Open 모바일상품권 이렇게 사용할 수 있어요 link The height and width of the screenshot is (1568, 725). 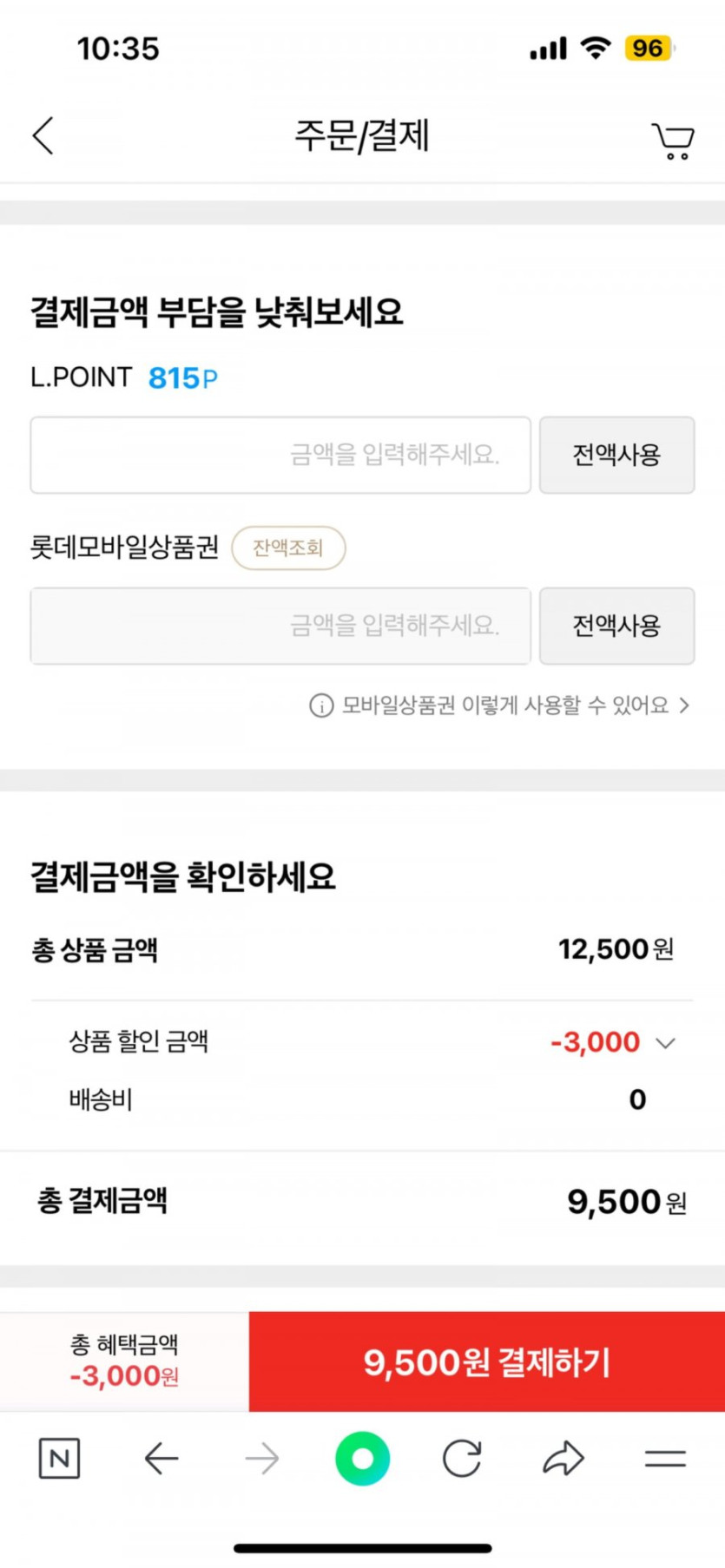coord(504,705)
